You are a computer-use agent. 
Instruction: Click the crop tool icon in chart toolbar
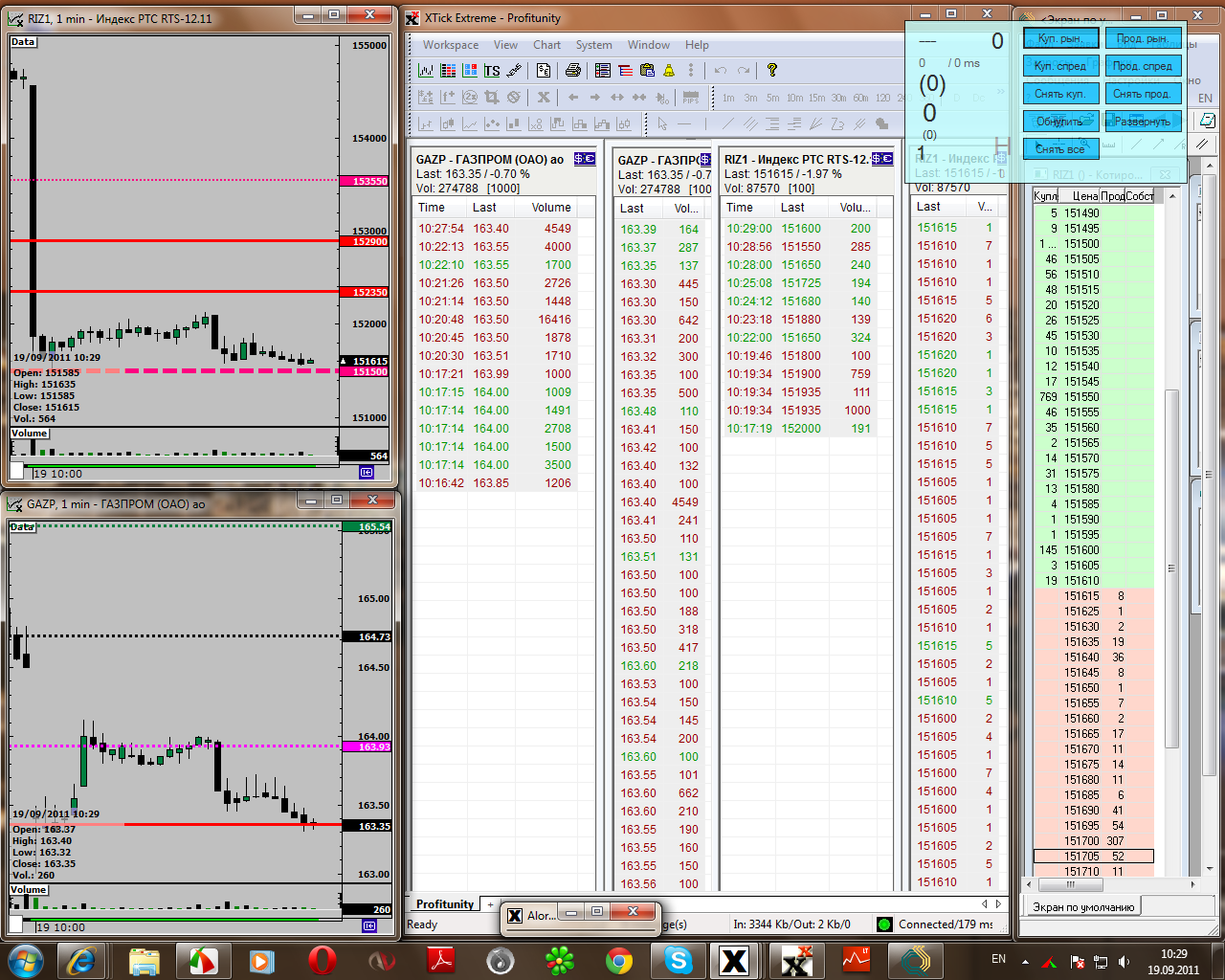pyautogui.click(x=492, y=98)
